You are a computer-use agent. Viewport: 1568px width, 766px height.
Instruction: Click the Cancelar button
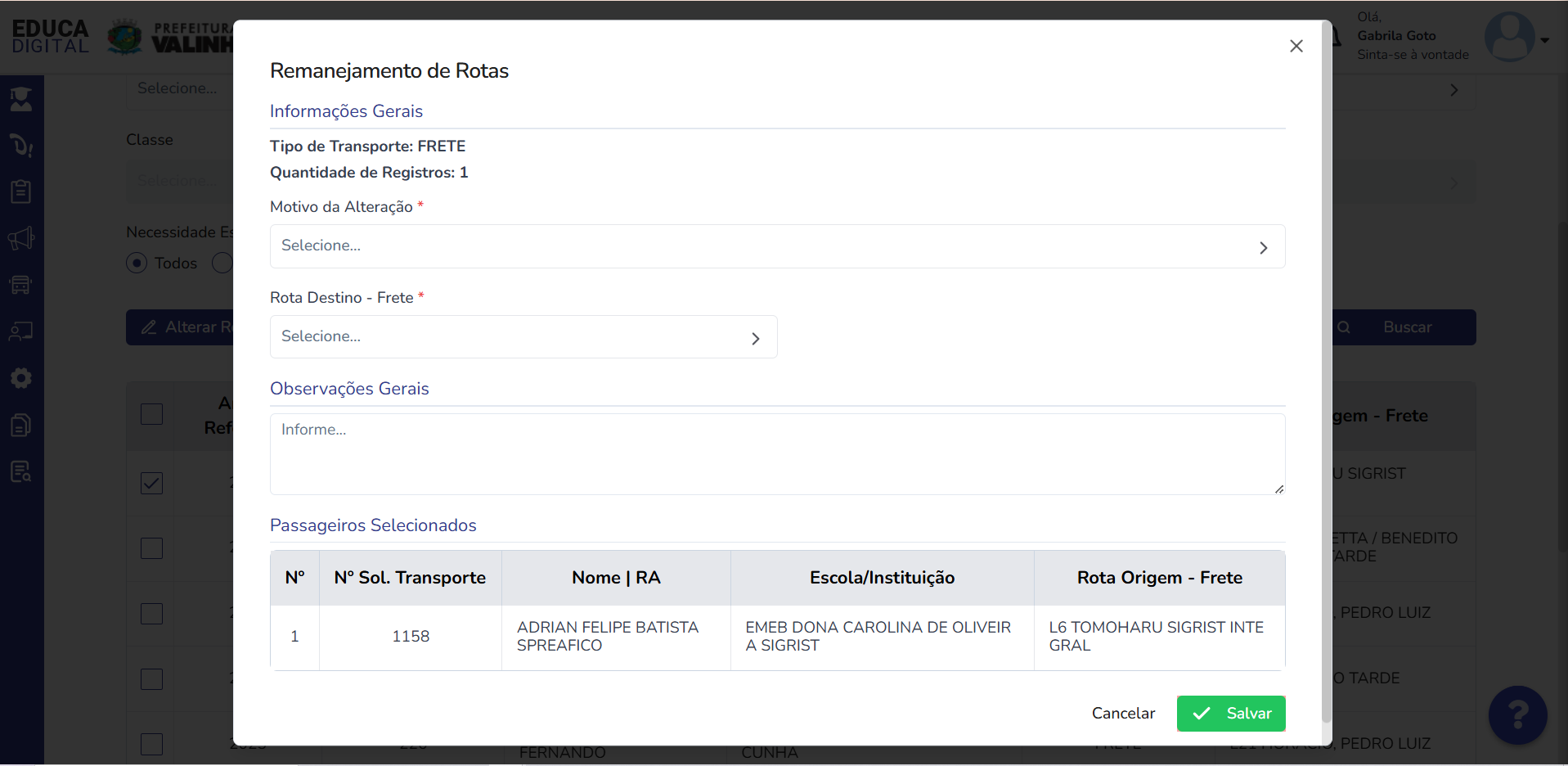coord(1123,714)
